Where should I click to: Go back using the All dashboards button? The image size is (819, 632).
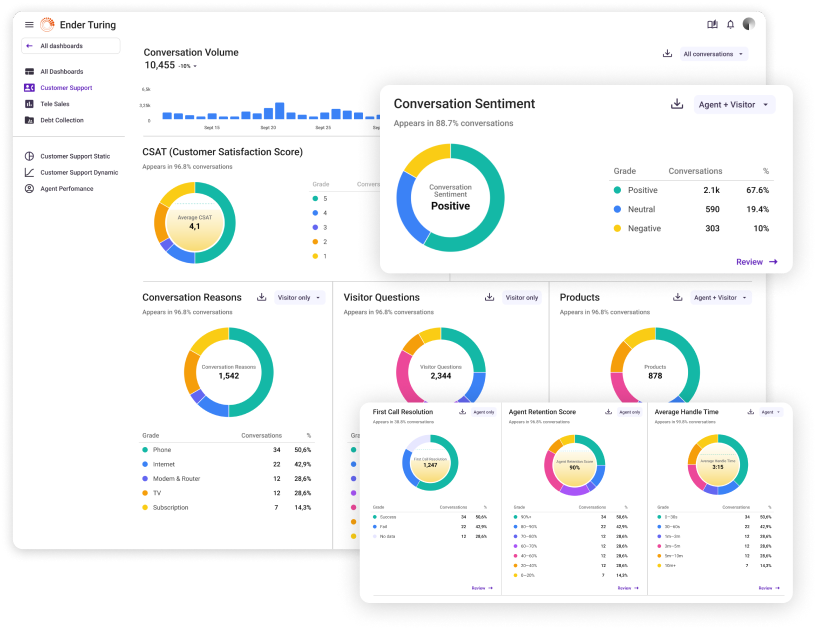70,45
